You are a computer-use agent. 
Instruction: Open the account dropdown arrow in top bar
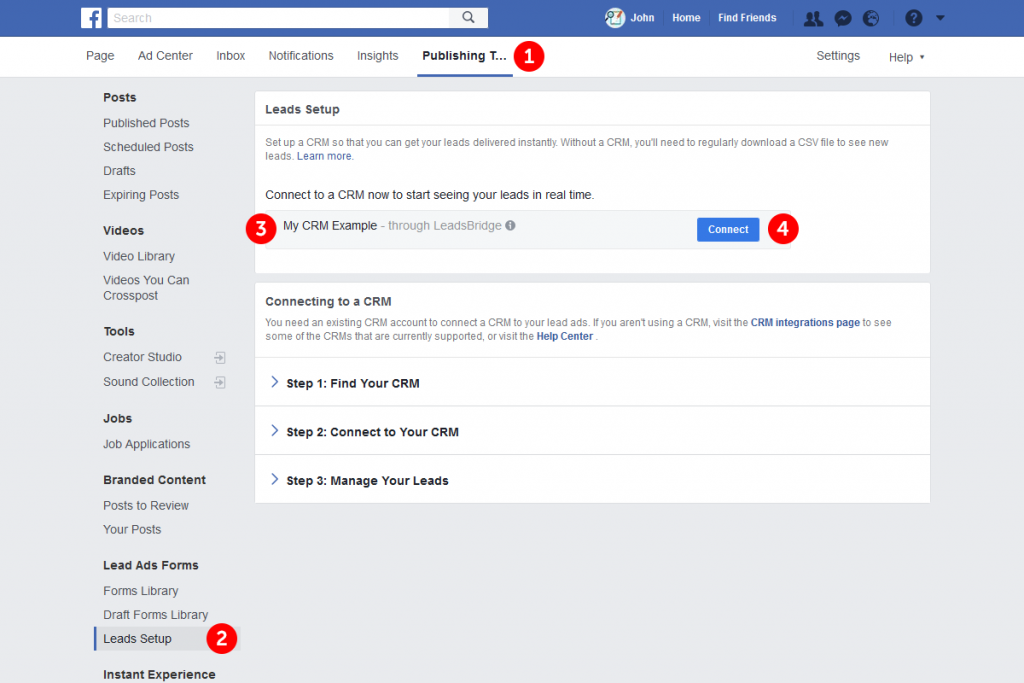940,18
